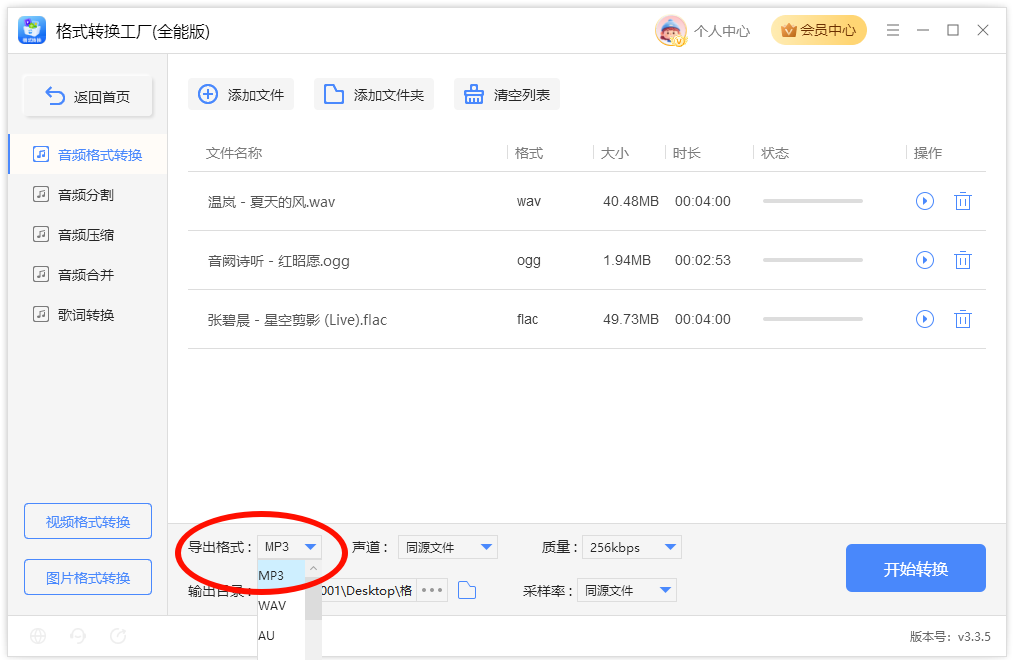This screenshot has width=1014, height=660.
Task: Click the 大小 column header
Action: (614, 153)
